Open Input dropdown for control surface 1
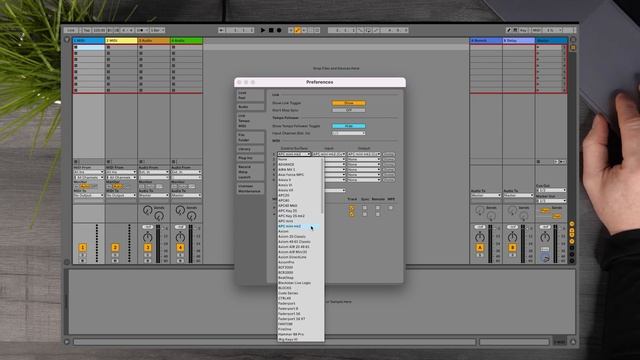Viewport: 640px width, 360px height. point(329,154)
